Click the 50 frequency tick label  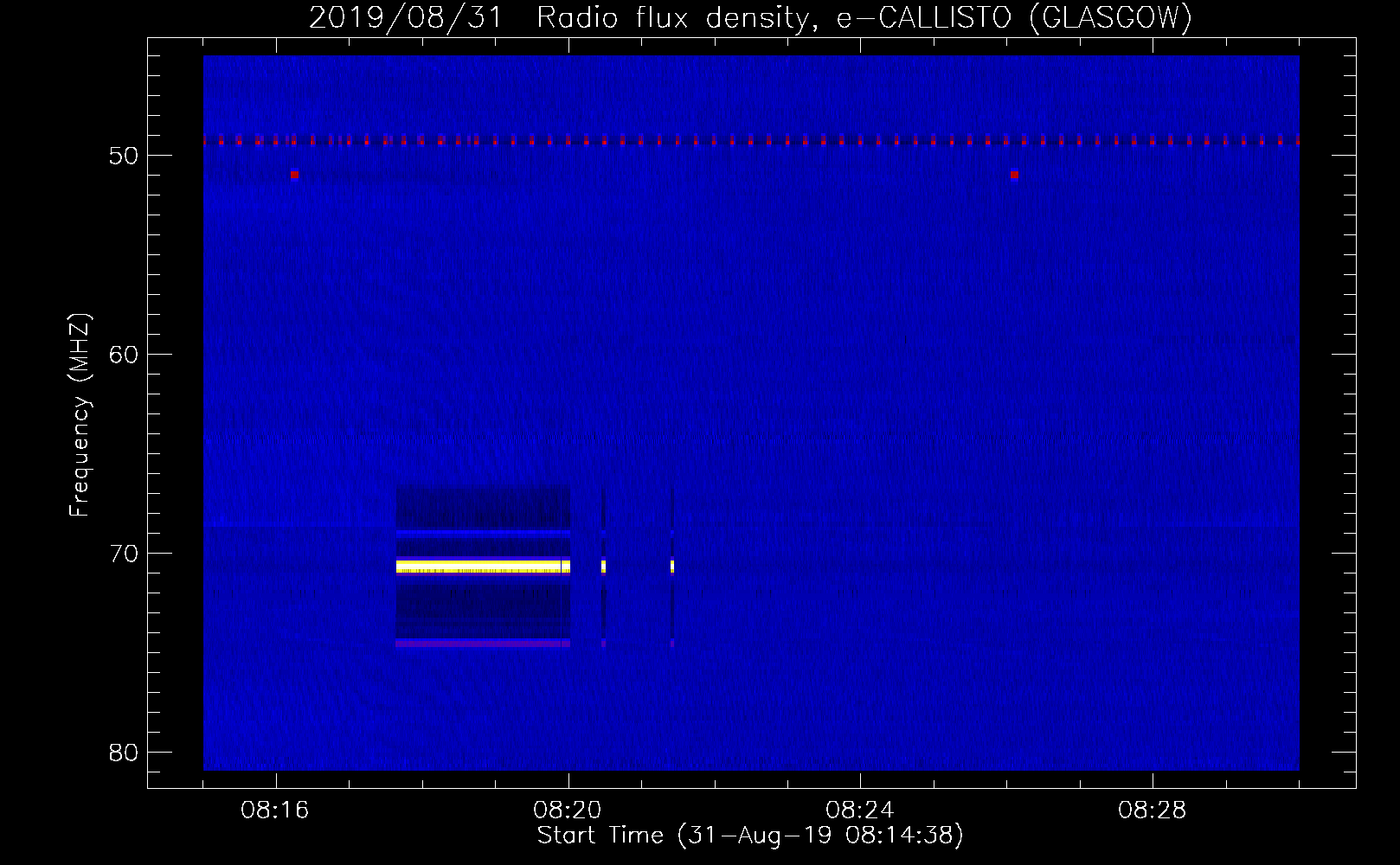pos(124,156)
